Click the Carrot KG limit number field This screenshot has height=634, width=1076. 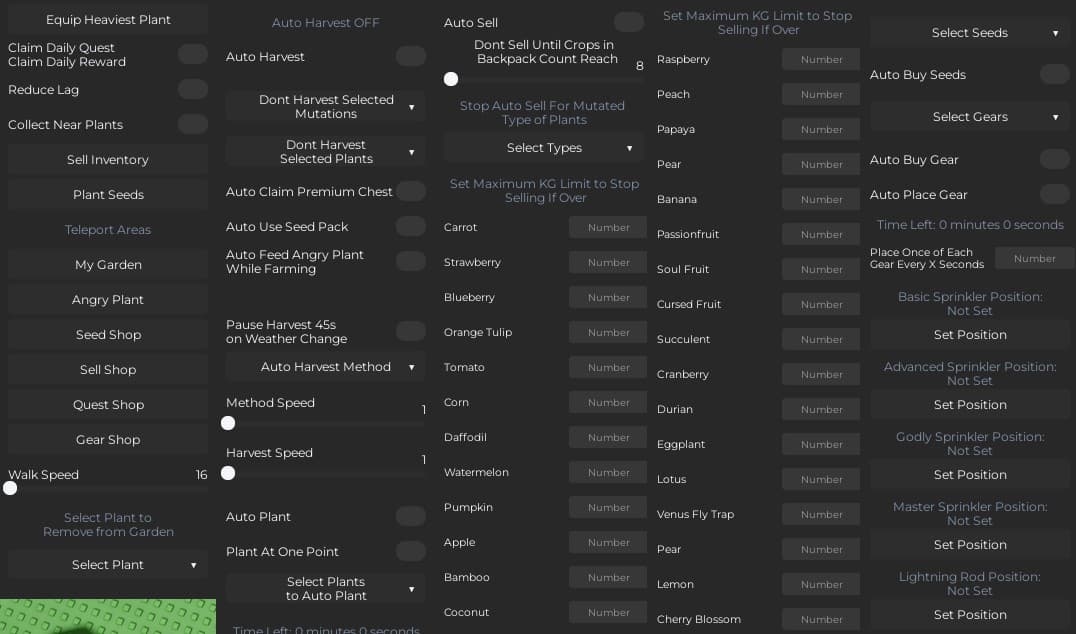tap(607, 227)
